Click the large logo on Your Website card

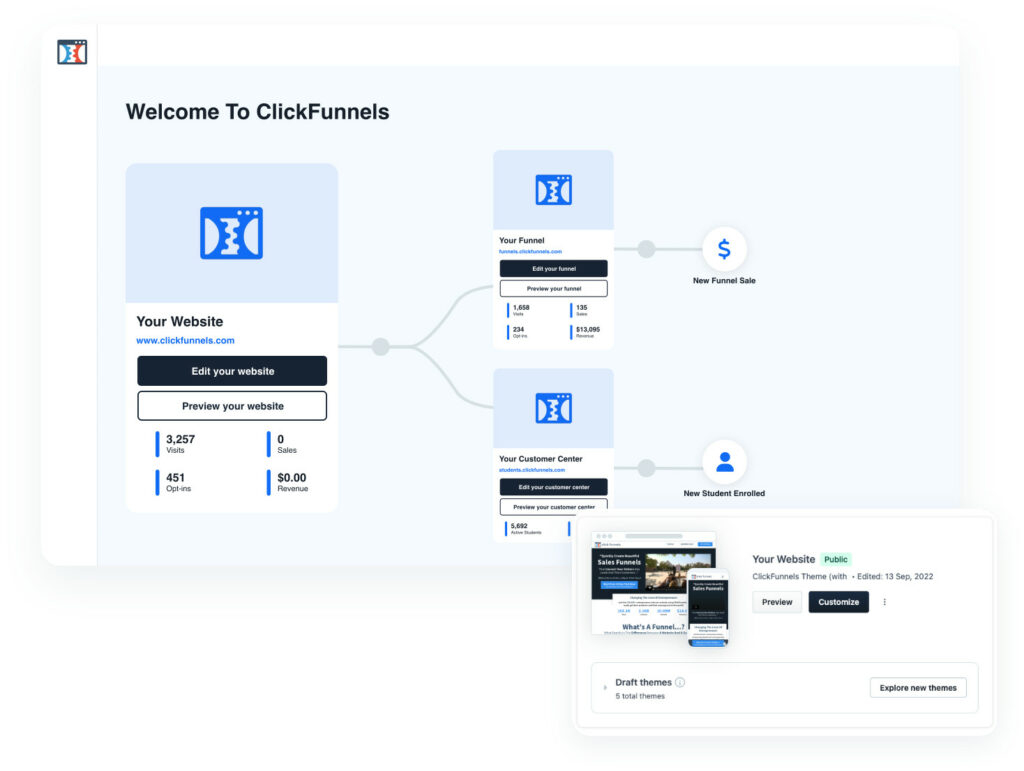[231, 233]
